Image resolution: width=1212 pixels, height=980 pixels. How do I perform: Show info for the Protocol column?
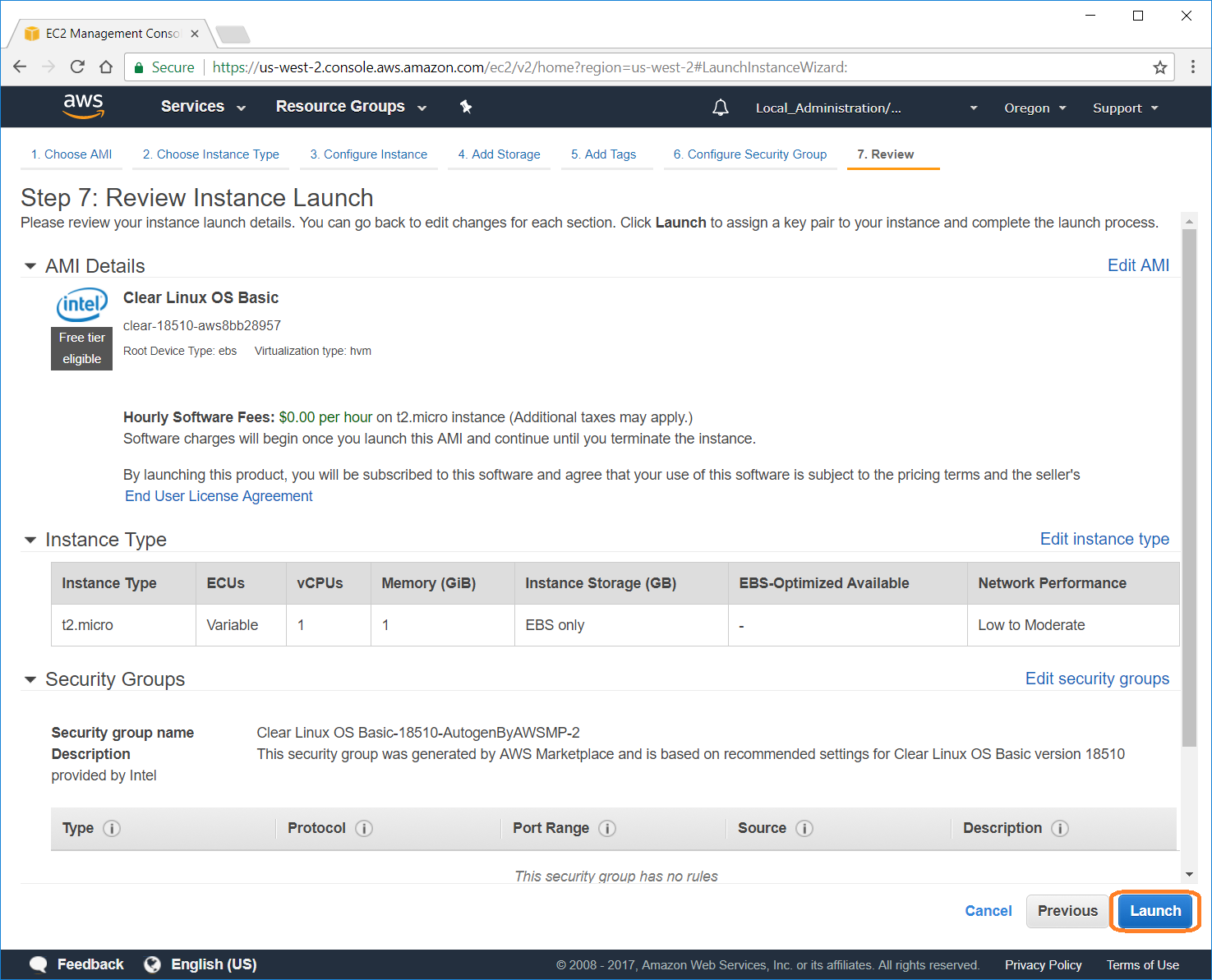(364, 828)
